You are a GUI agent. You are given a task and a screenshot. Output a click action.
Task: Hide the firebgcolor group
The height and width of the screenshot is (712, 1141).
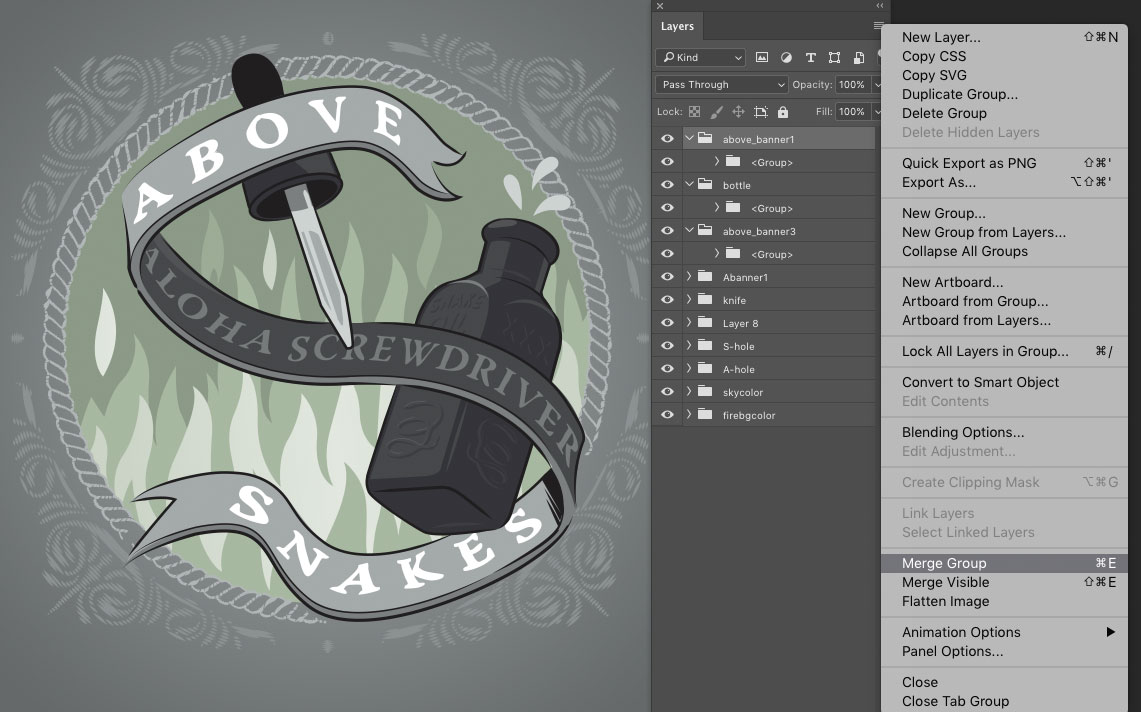pyautogui.click(x=667, y=415)
